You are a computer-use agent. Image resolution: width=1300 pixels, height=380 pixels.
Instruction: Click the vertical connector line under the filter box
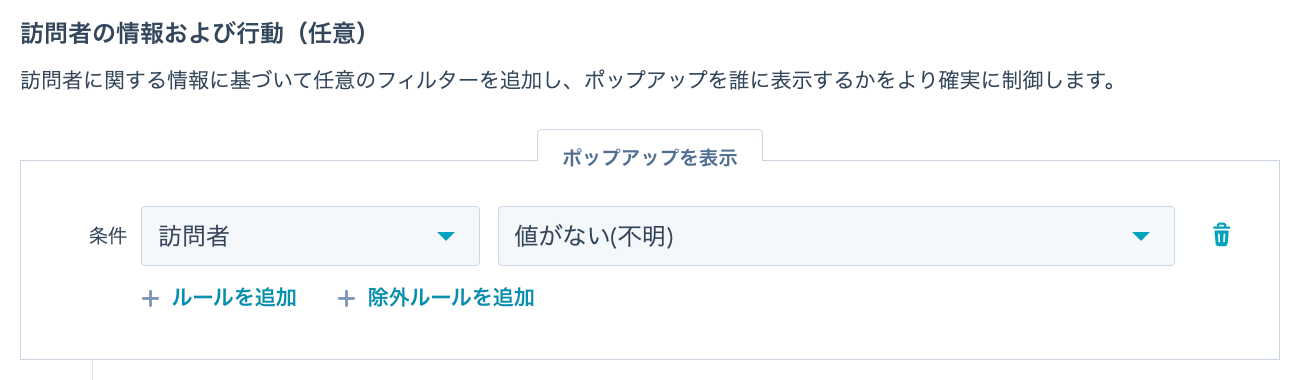(92, 370)
